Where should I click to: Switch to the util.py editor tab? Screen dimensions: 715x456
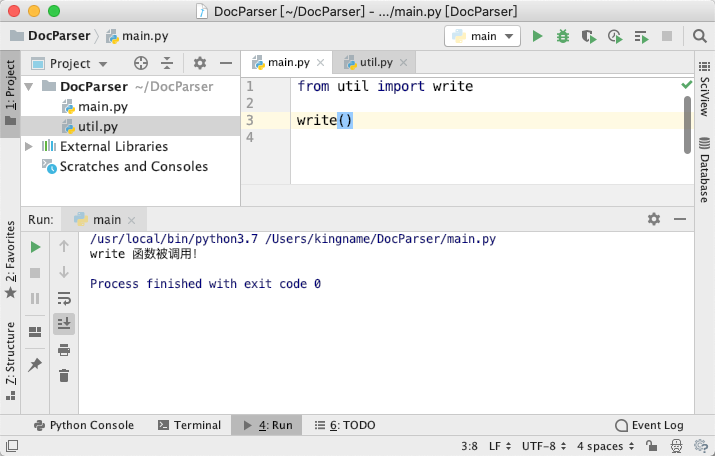click(374, 62)
